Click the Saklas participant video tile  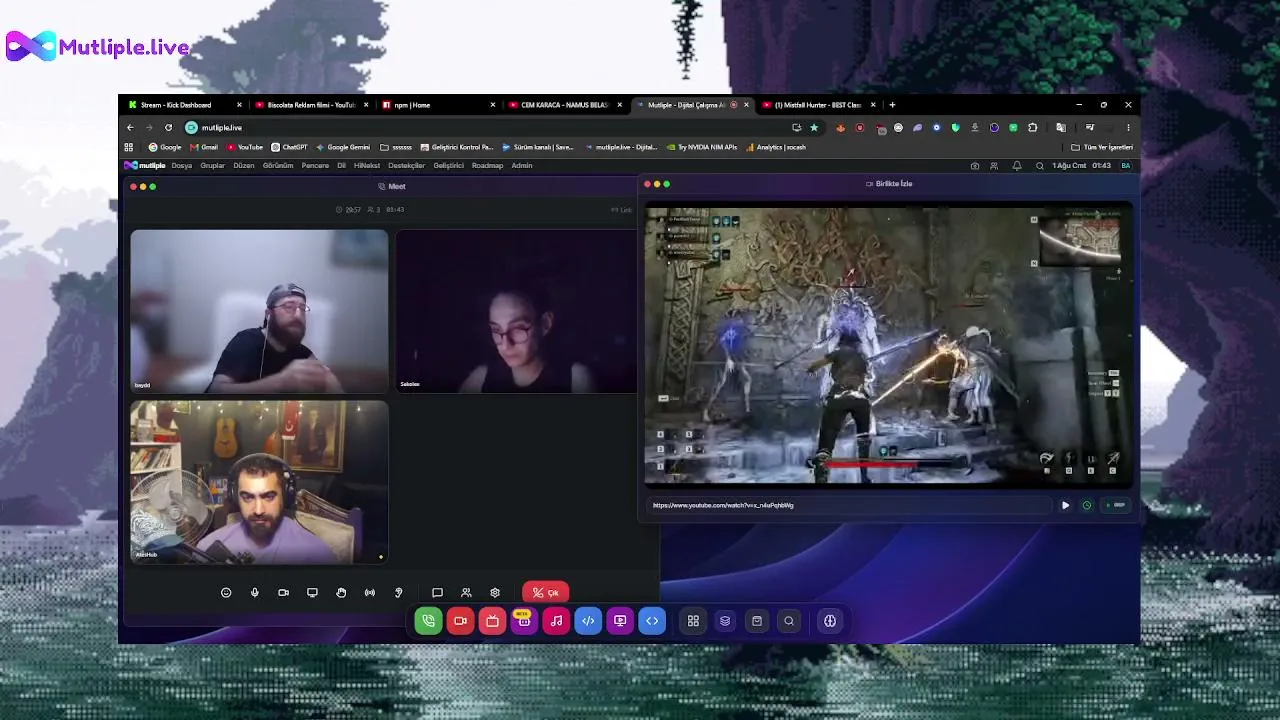(516, 311)
